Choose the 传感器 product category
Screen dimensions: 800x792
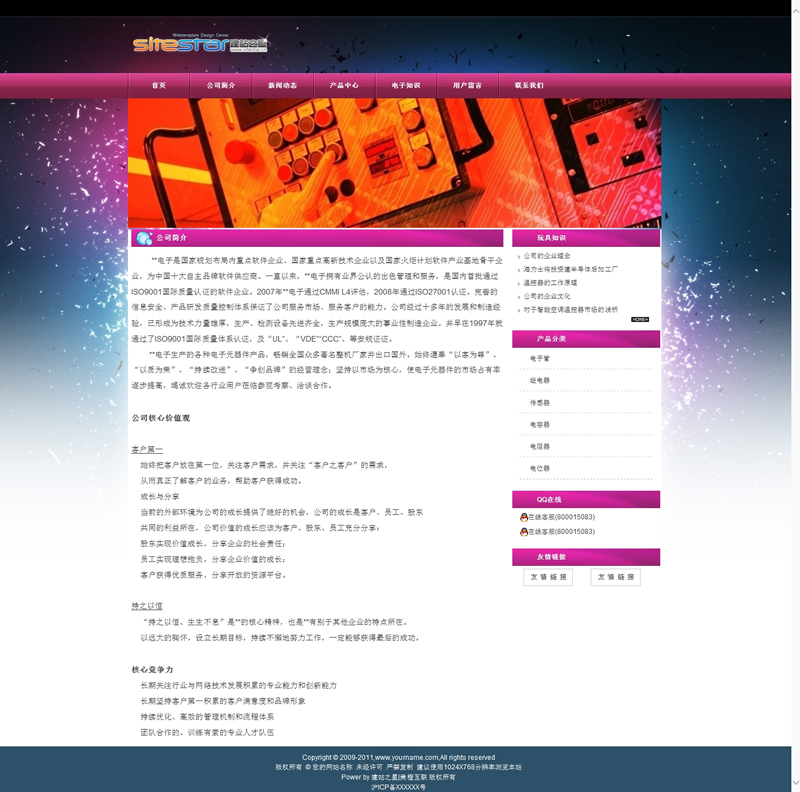tap(540, 402)
